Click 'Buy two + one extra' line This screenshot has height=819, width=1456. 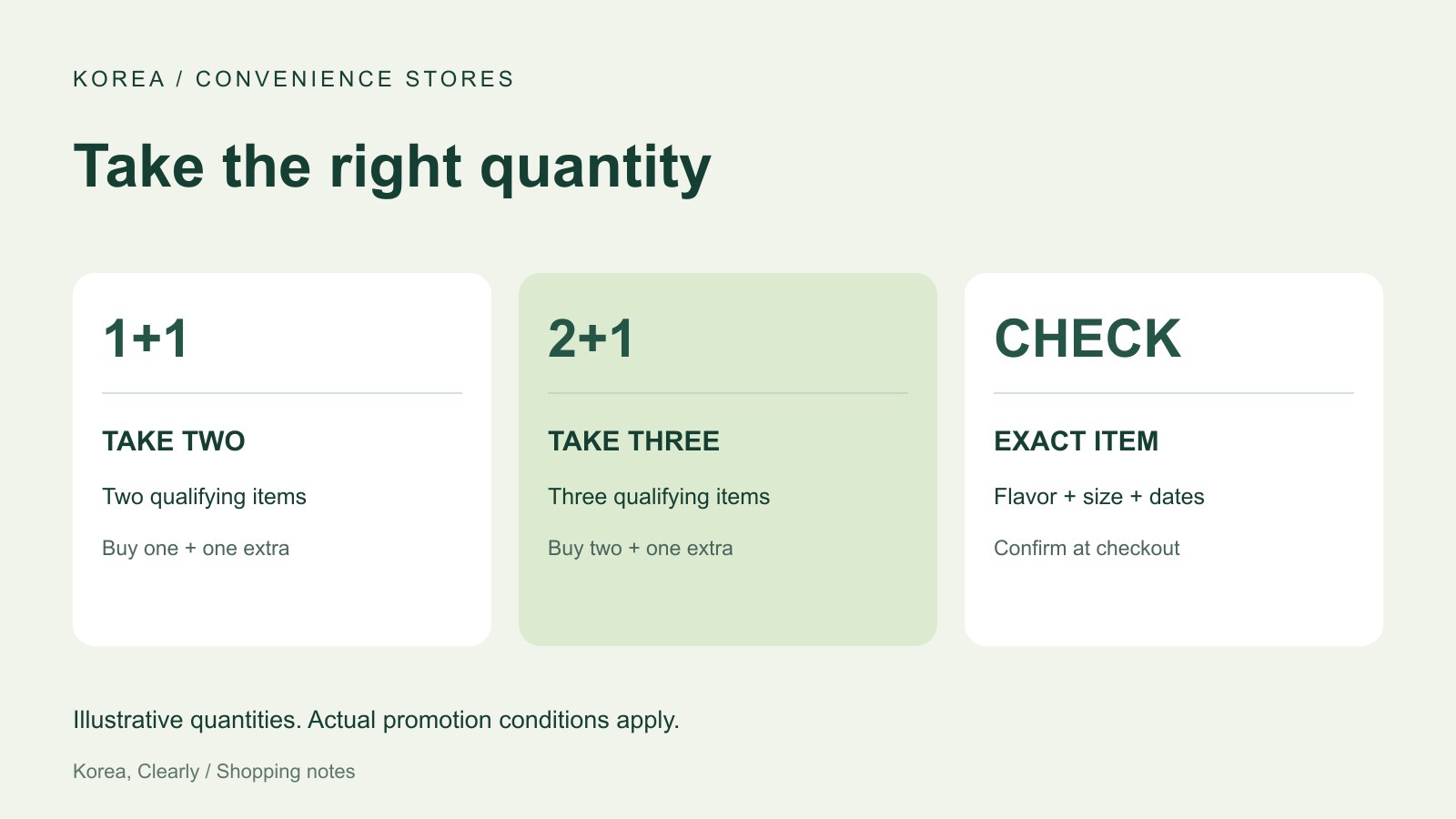[x=641, y=548]
